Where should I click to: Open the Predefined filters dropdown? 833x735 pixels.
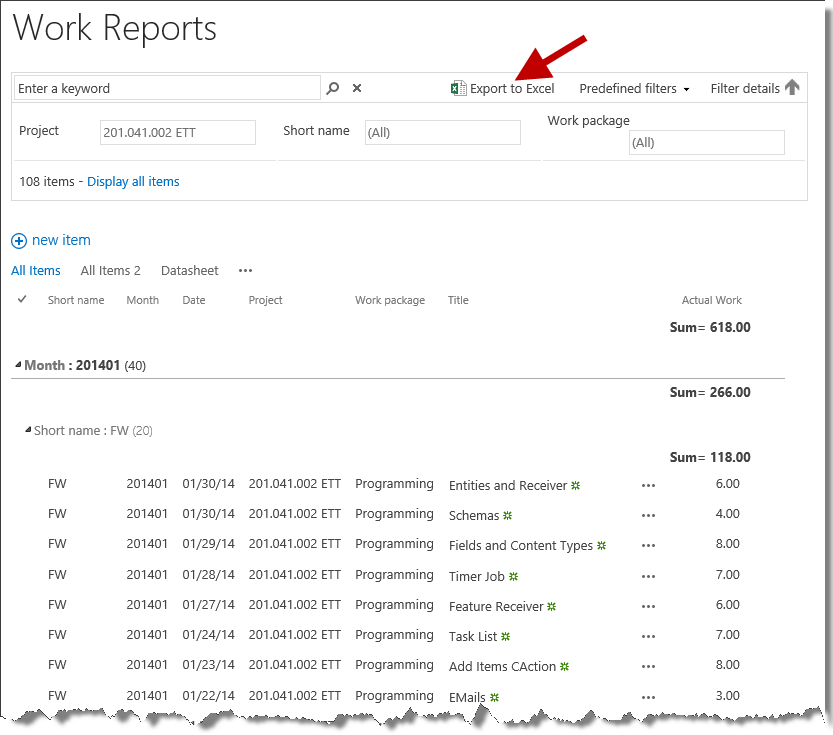[x=634, y=89]
